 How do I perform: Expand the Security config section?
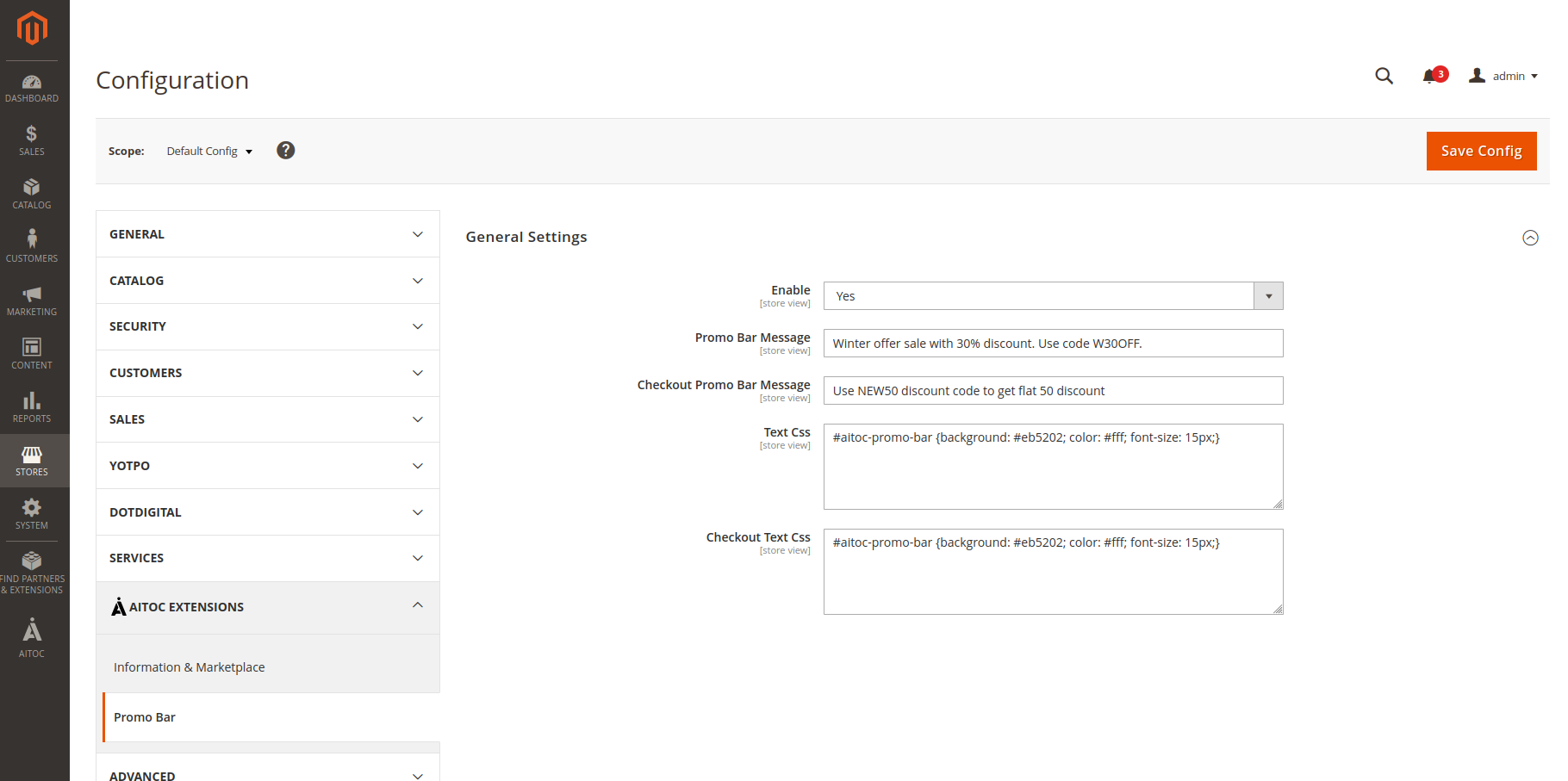pyautogui.click(x=268, y=326)
